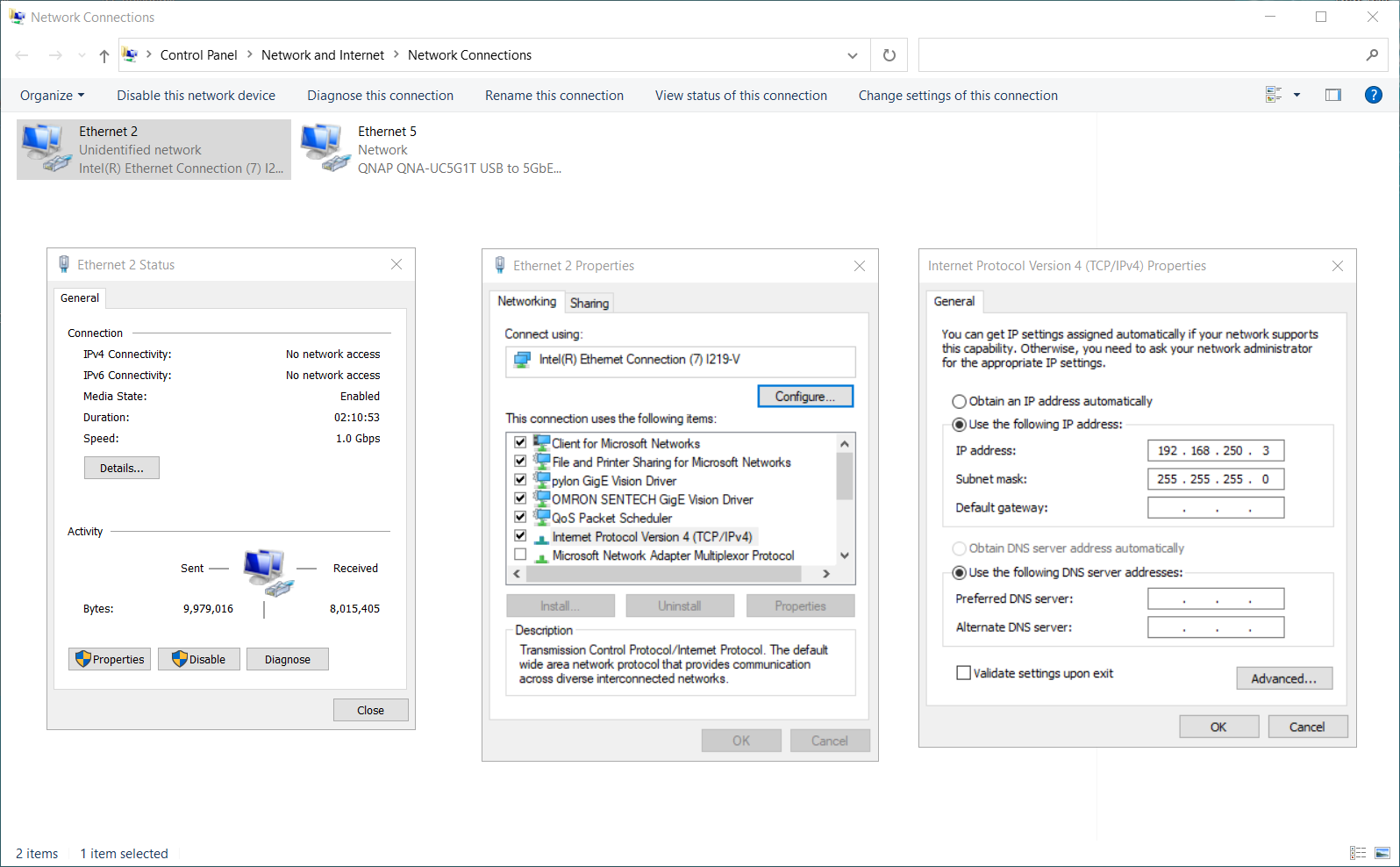1400x867 pixels.
Task: Uncheck pylon GigE Vision Driver checkbox
Action: pyautogui.click(x=520, y=480)
